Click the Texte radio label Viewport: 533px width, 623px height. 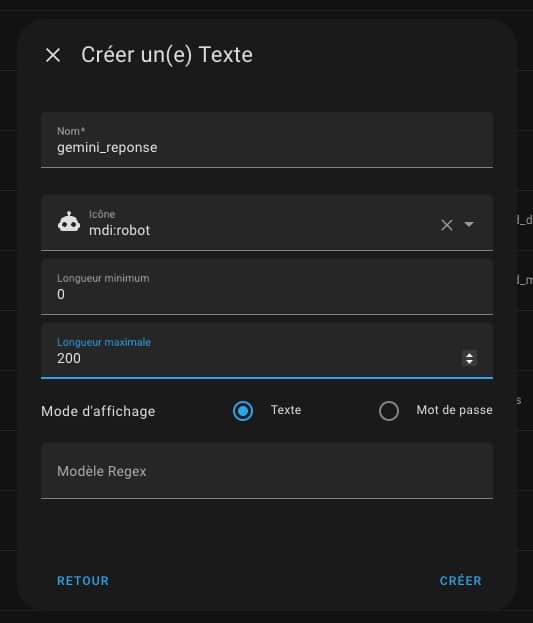coord(286,410)
